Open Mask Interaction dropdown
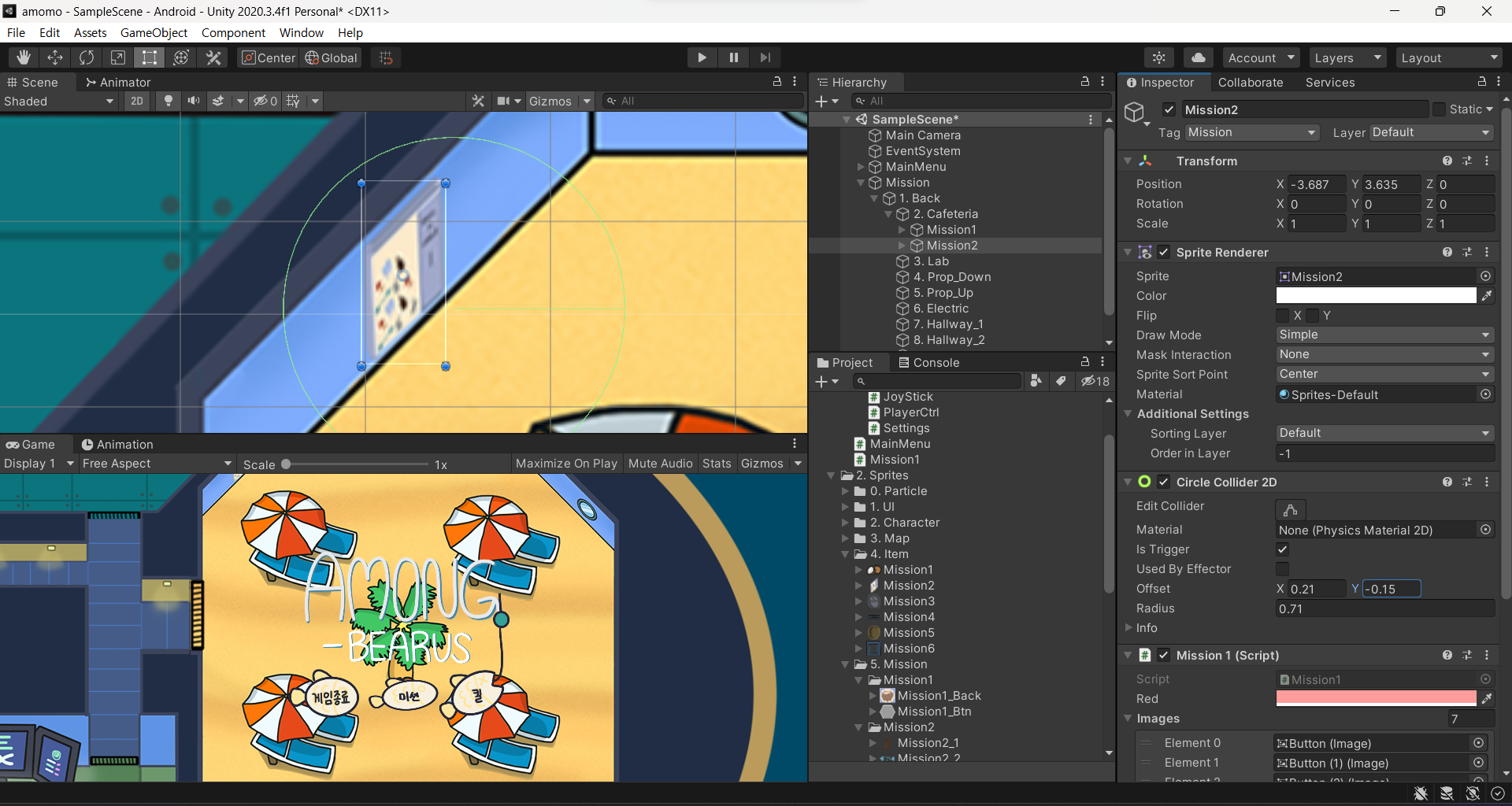The width and height of the screenshot is (1512, 806). pyautogui.click(x=1384, y=354)
